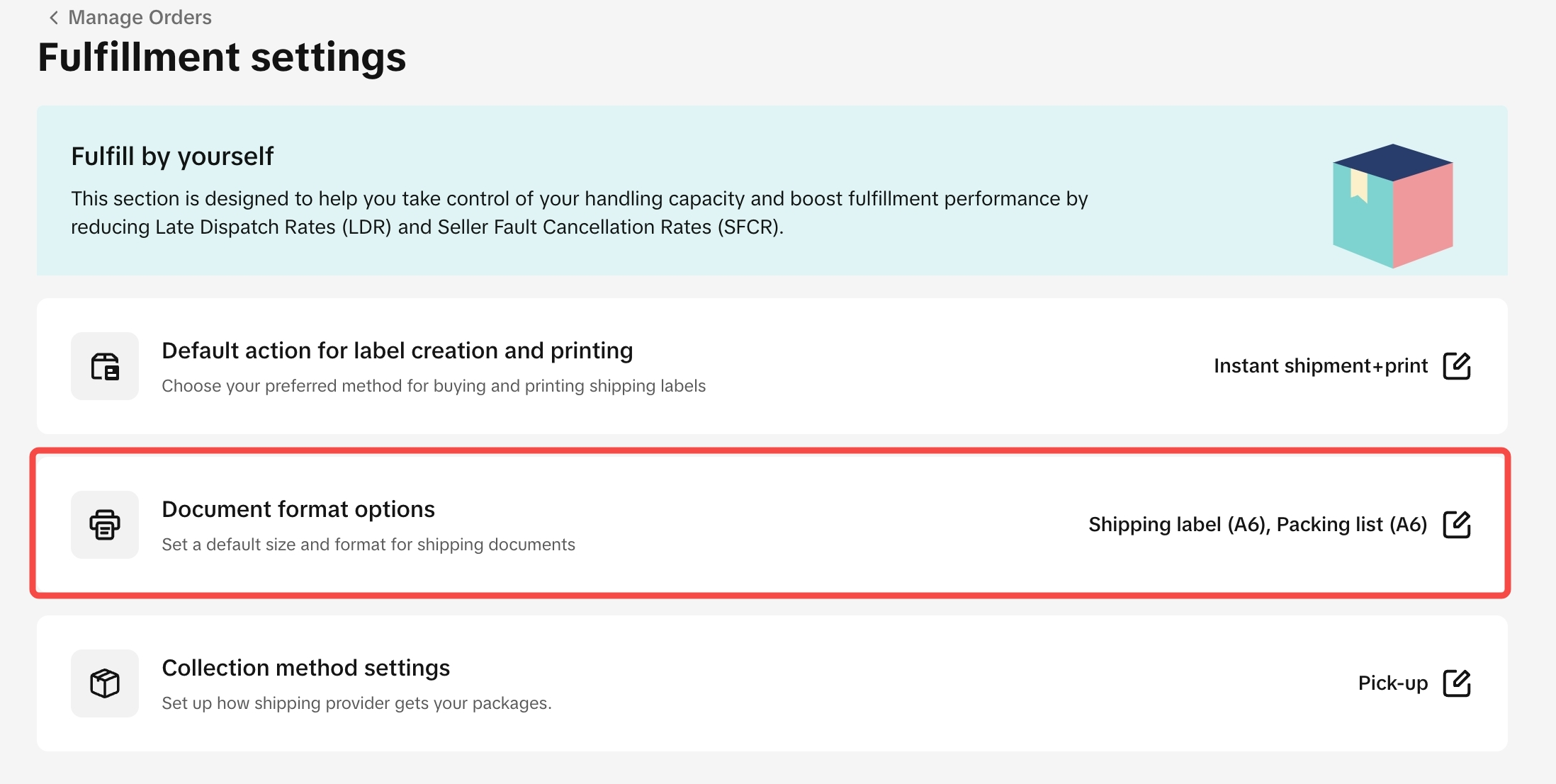The height and width of the screenshot is (784, 1556).
Task: Click the Fulfill by yourself banner title
Action: pos(172,156)
